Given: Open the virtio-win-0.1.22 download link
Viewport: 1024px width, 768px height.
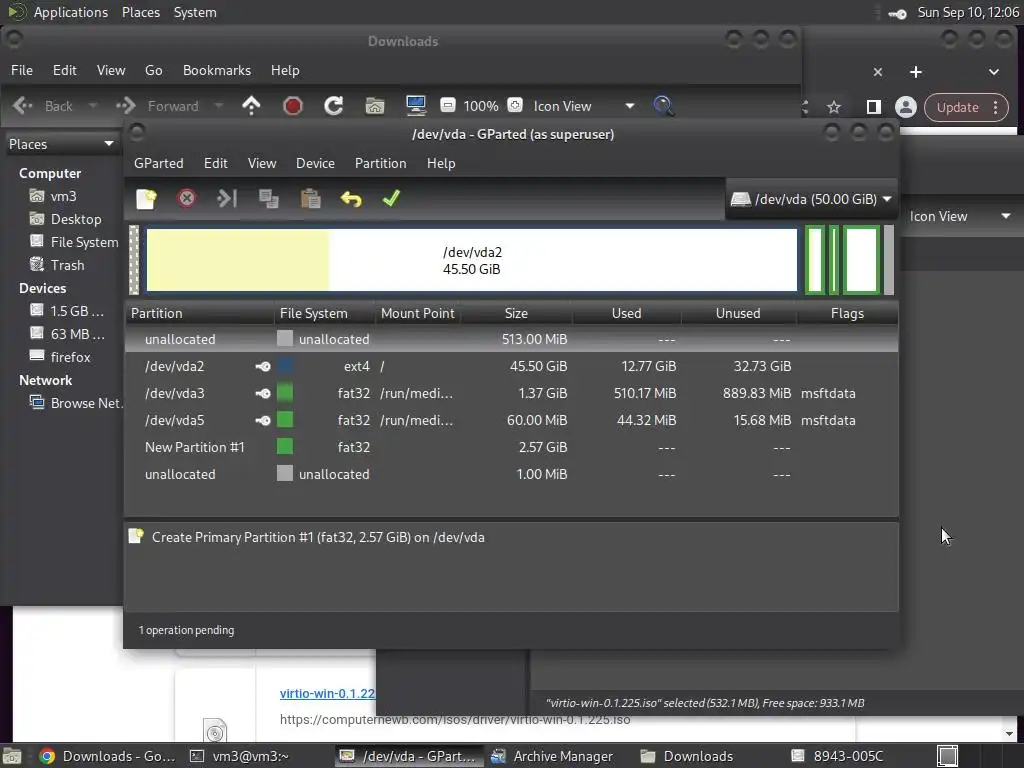Looking at the screenshot, I should pyautogui.click(x=327, y=694).
